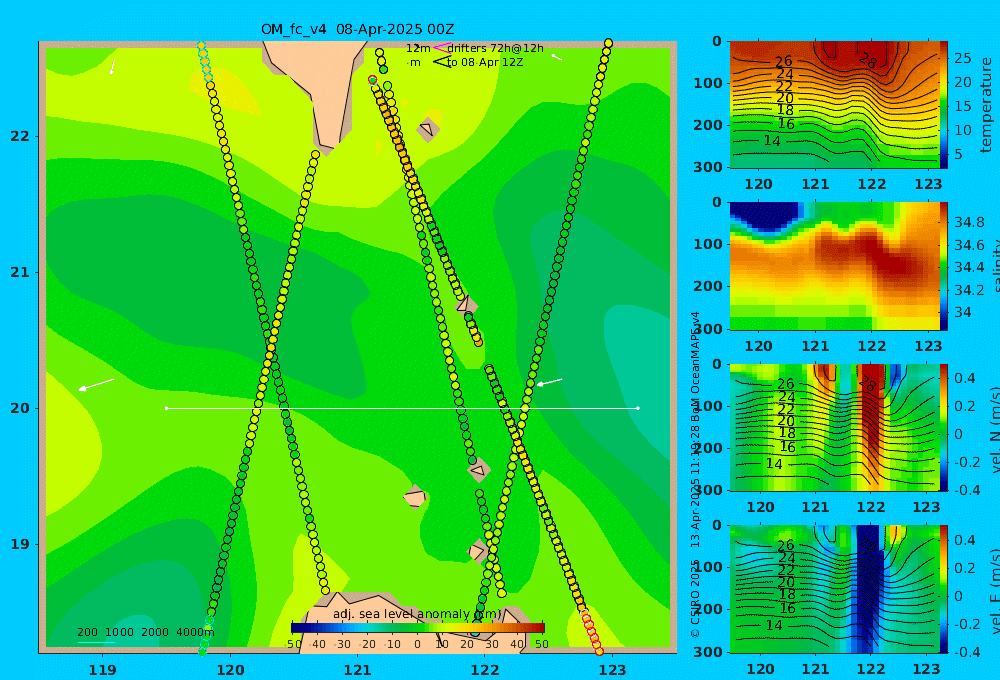Open the northward velocity cross-section panel
1000x680 pixels.
pos(834,428)
